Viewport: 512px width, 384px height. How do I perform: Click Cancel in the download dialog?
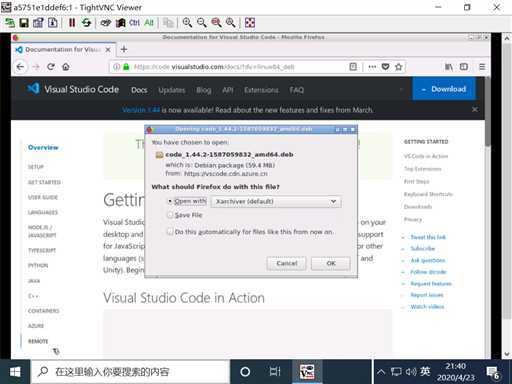(x=286, y=263)
